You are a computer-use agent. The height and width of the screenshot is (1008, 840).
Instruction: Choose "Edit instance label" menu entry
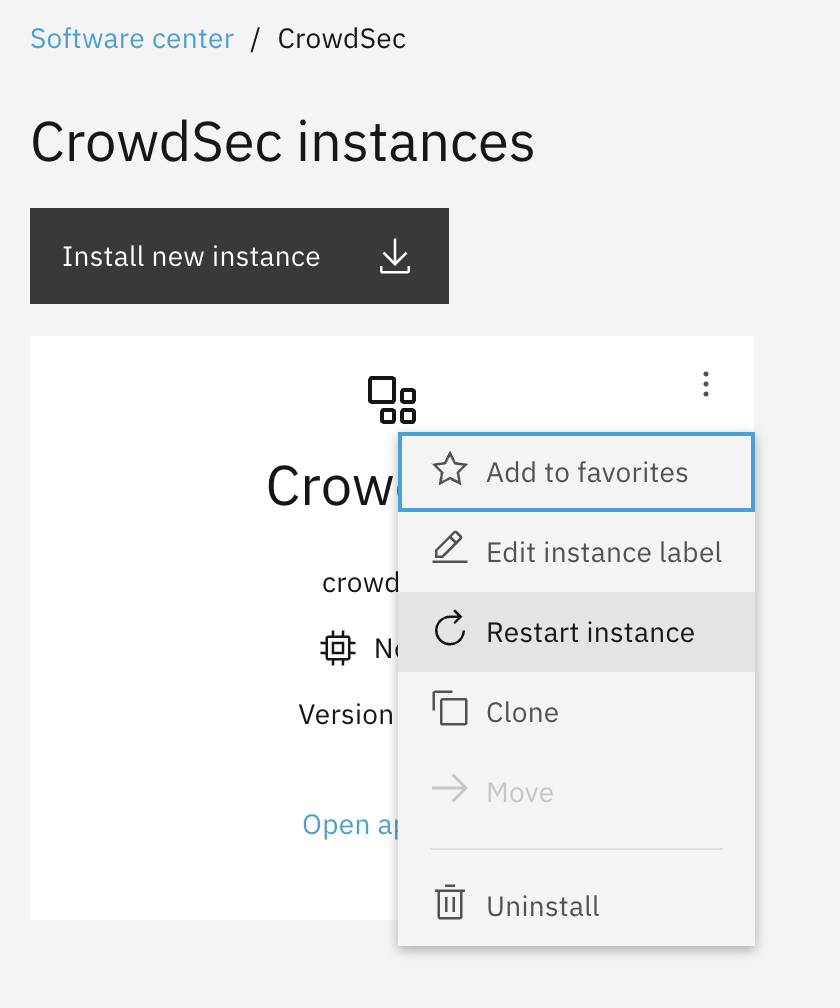pos(604,552)
